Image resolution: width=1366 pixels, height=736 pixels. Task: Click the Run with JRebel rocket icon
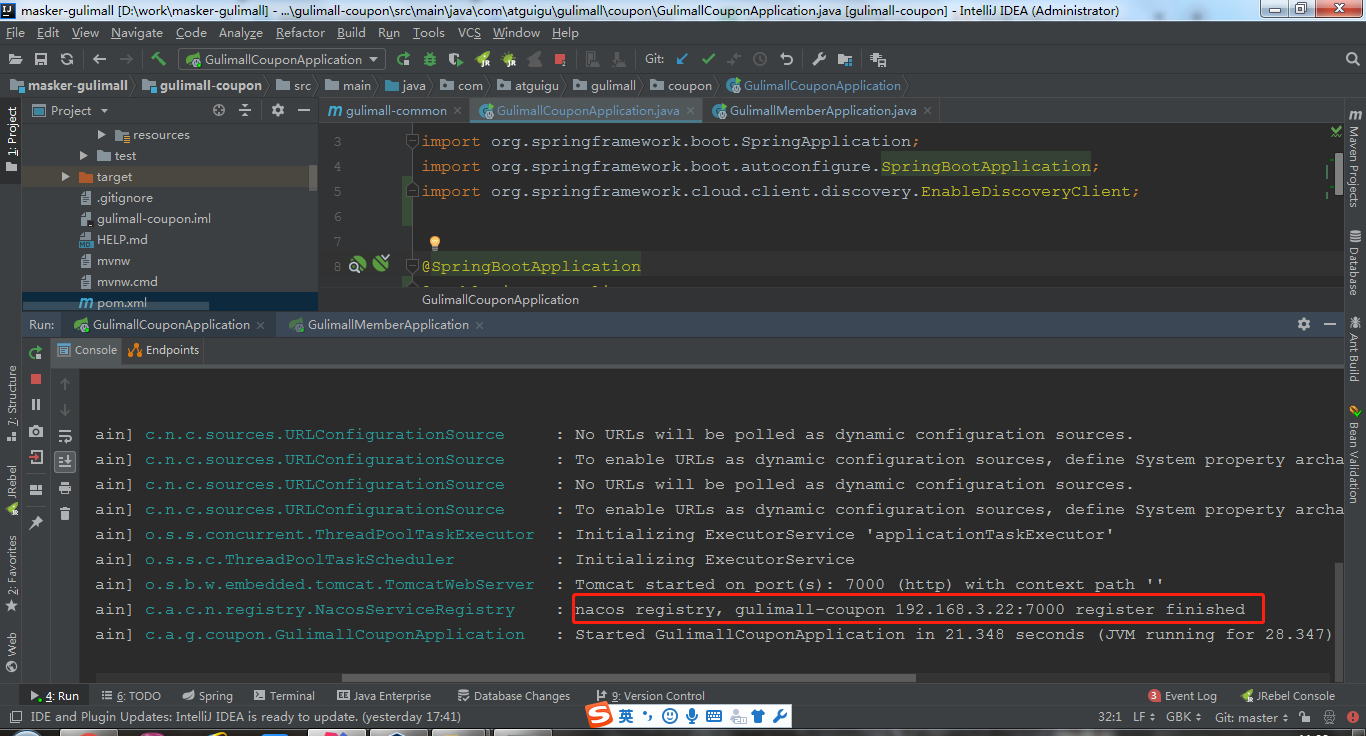click(482, 59)
